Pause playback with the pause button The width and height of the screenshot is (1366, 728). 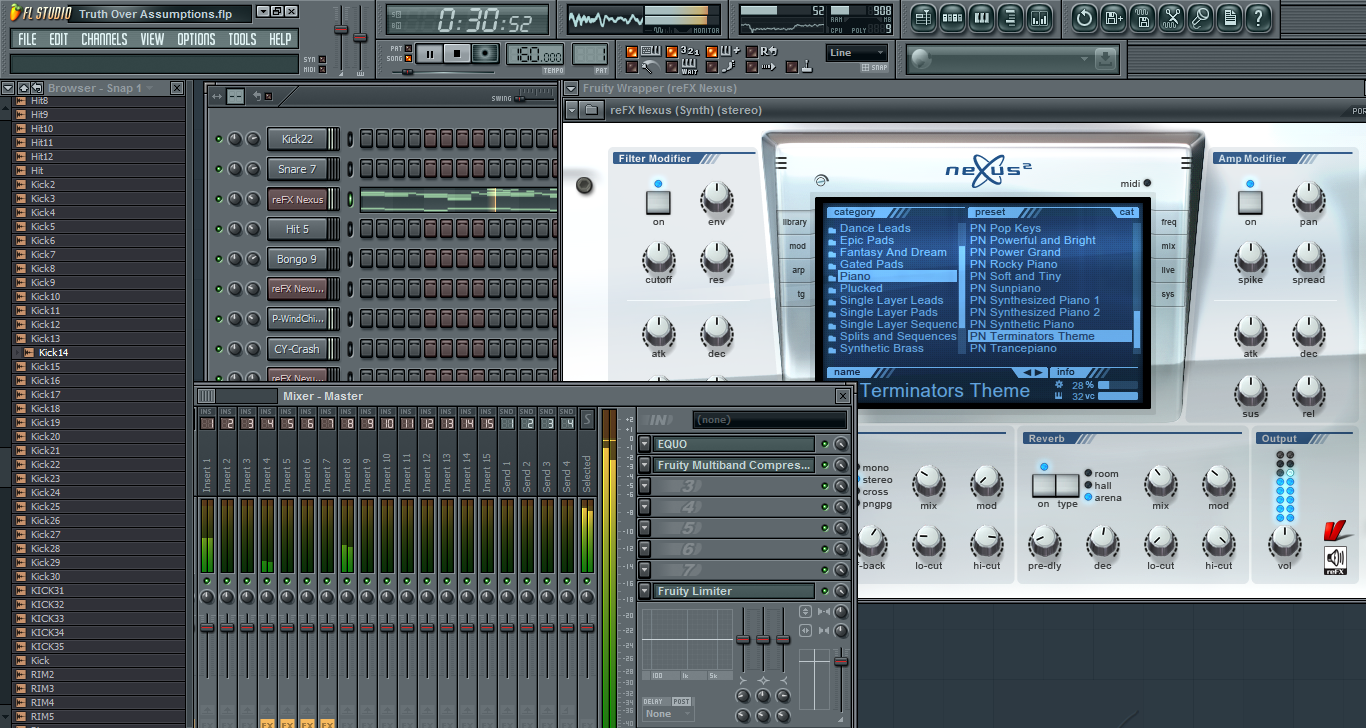pos(430,54)
